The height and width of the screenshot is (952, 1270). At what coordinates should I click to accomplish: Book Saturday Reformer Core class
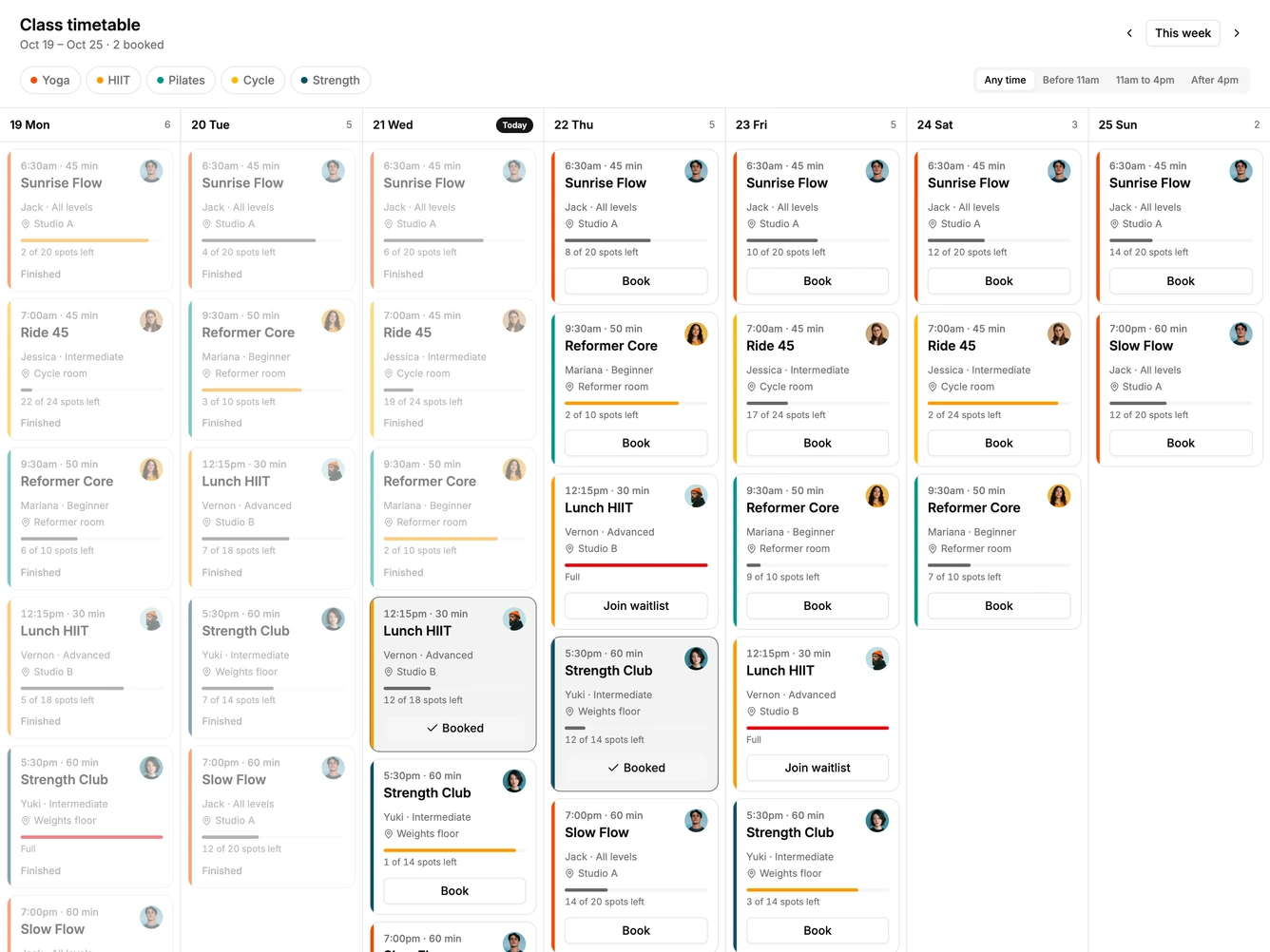click(x=999, y=605)
